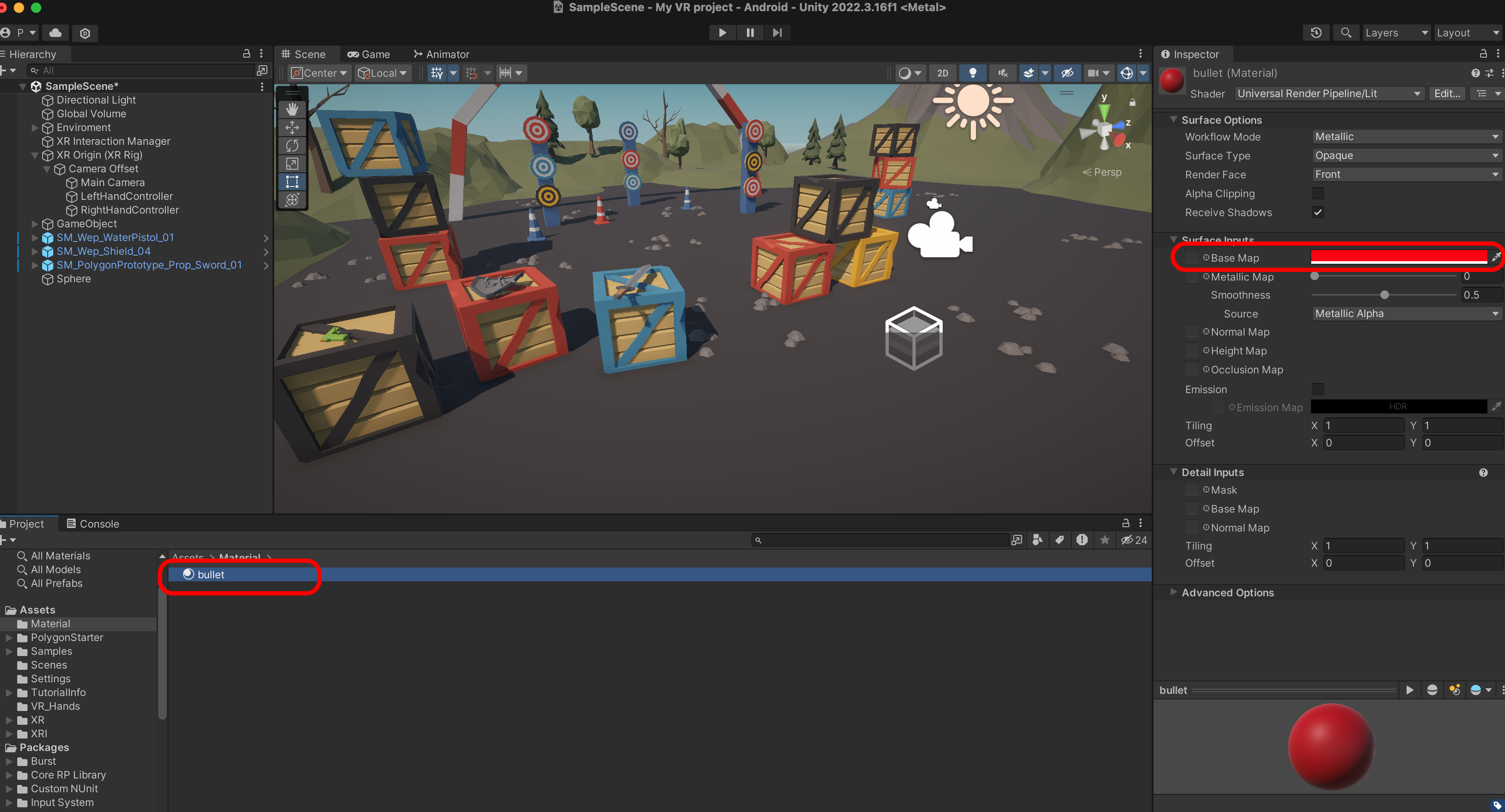Click the Play mode button

[x=722, y=33]
